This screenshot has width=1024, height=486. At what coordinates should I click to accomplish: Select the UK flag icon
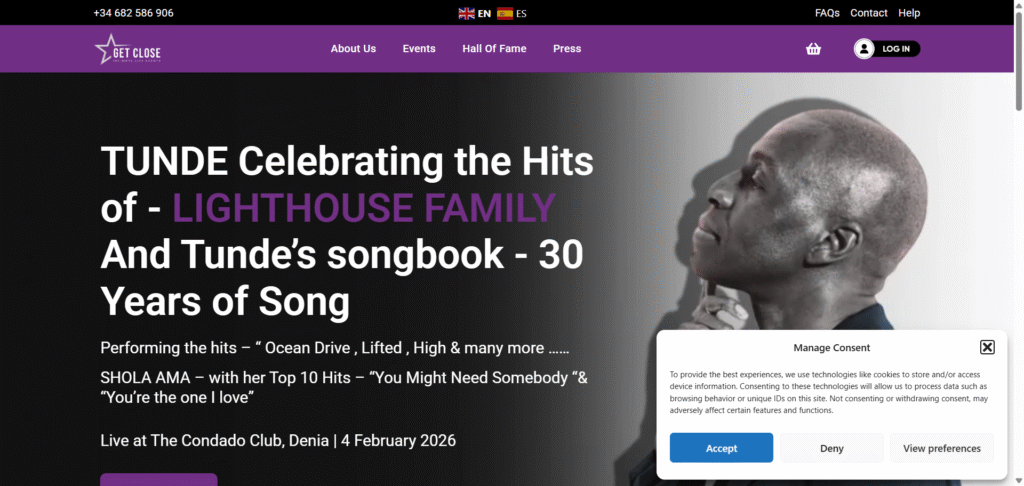(x=466, y=13)
